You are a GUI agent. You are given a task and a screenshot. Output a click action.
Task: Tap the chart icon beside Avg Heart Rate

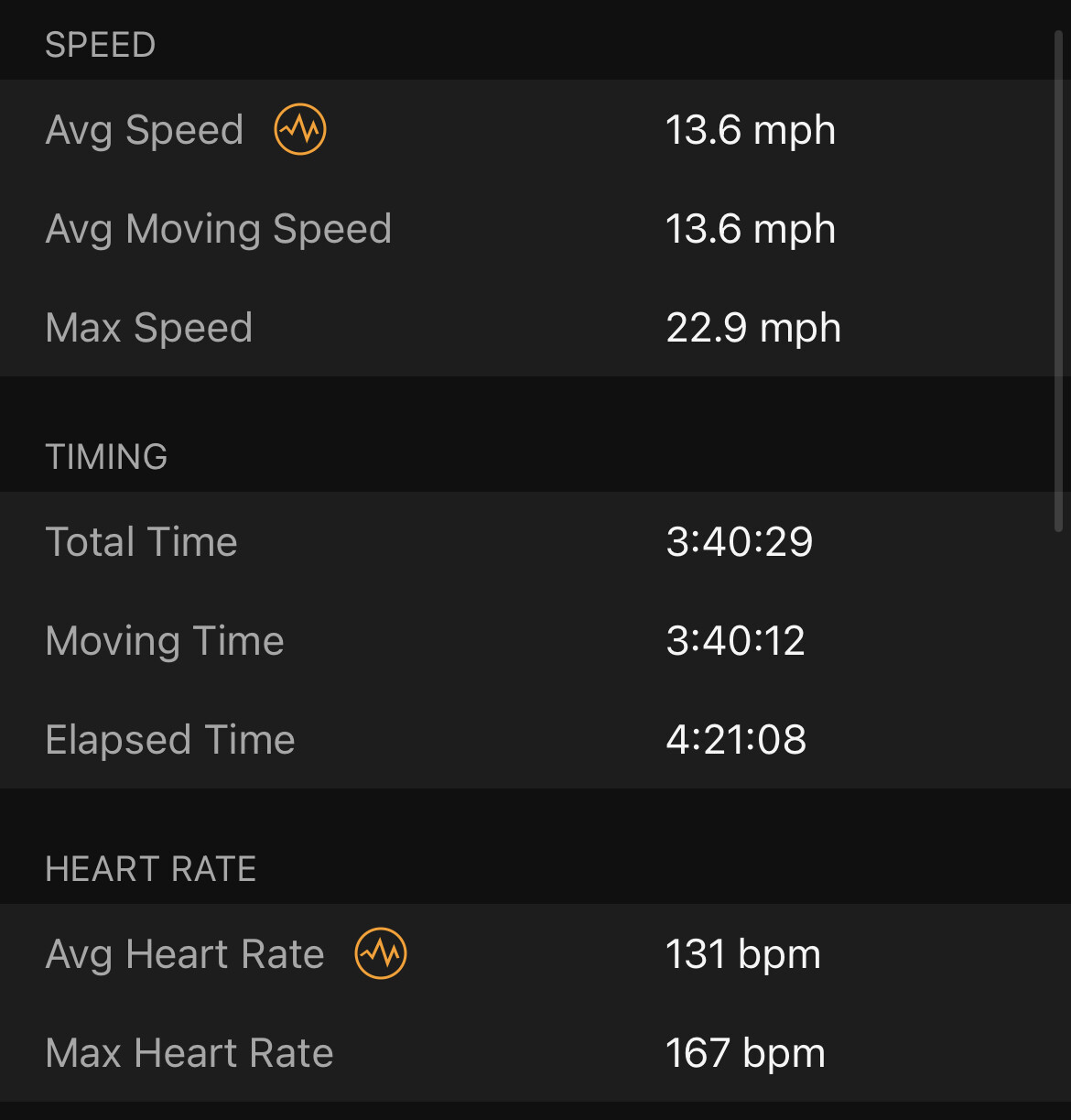381,953
